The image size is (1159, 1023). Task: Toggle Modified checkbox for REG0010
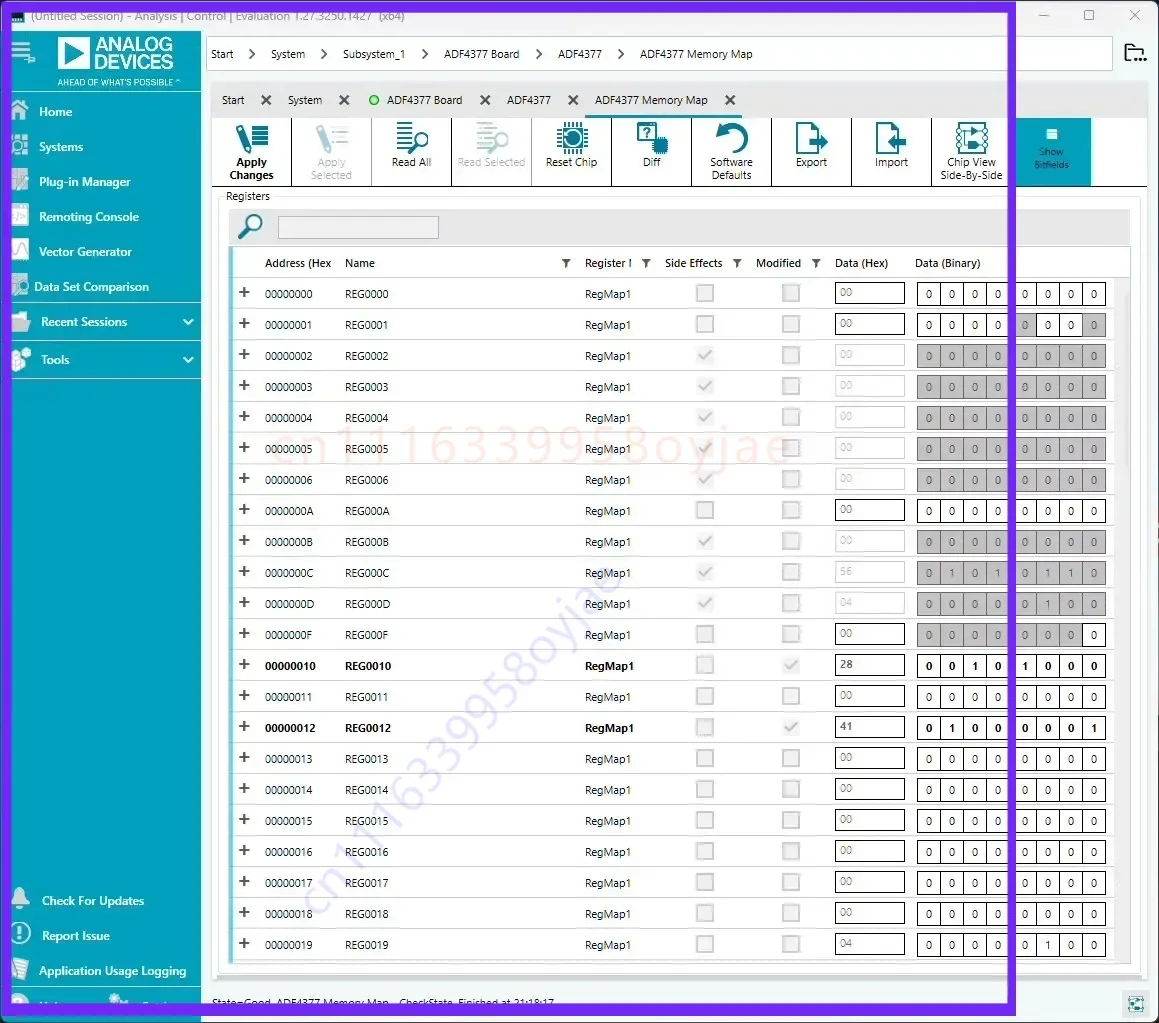791,665
